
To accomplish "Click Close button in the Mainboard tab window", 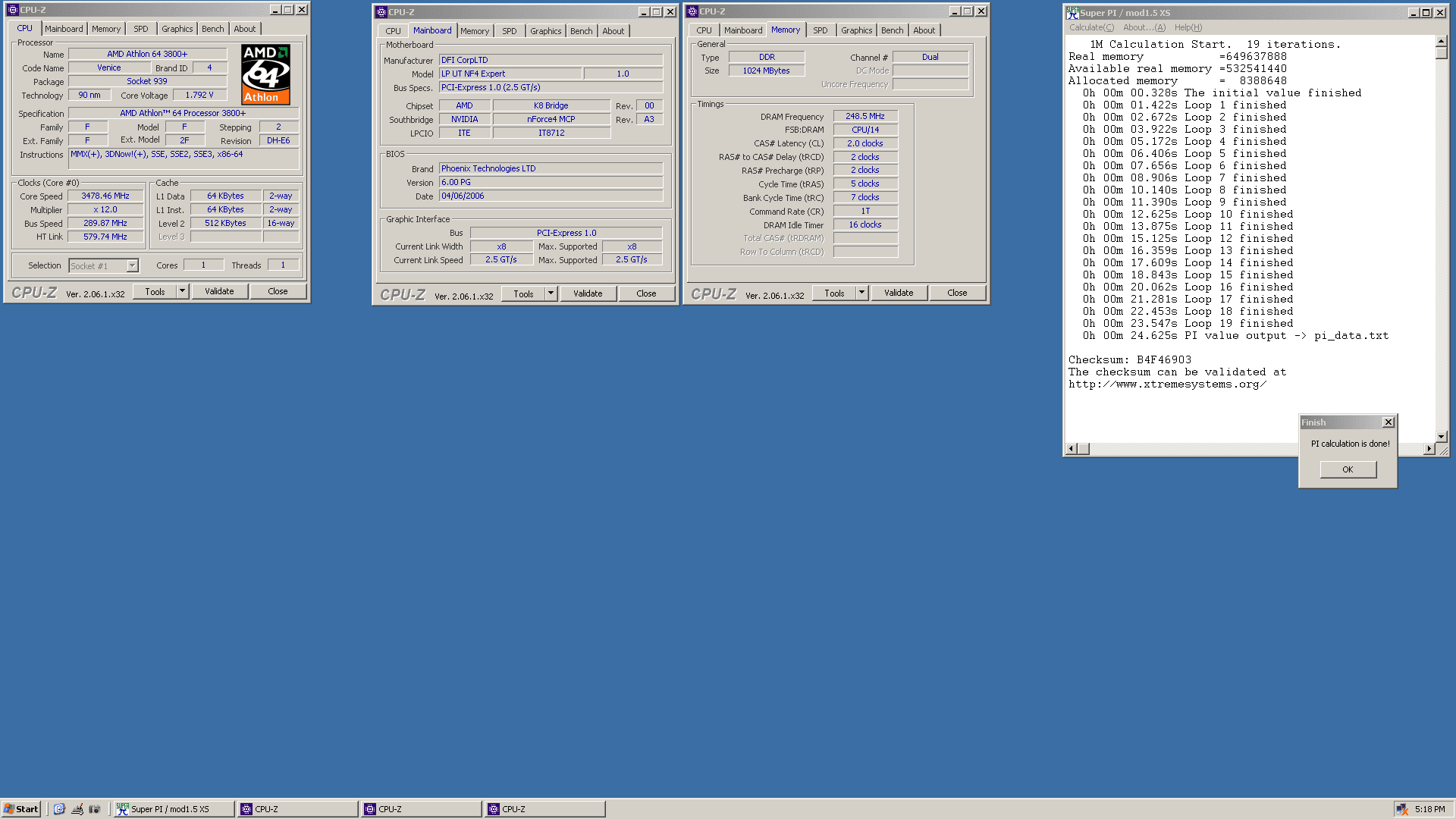I will pyautogui.click(x=646, y=293).
